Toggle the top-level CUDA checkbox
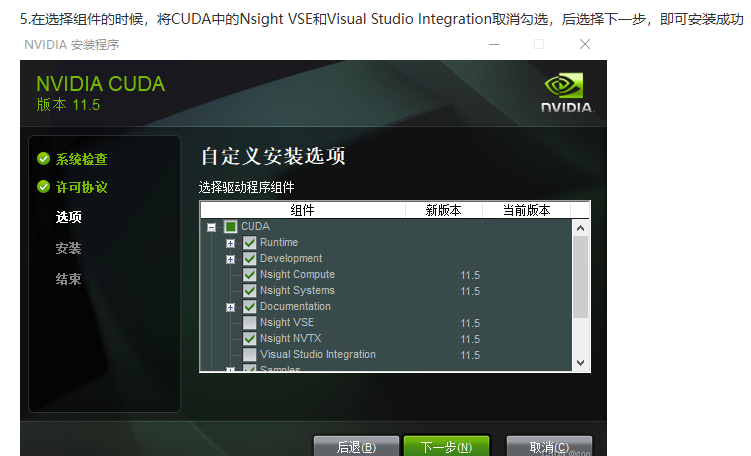The width and height of the screenshot is (751, 456). point(230,227)
